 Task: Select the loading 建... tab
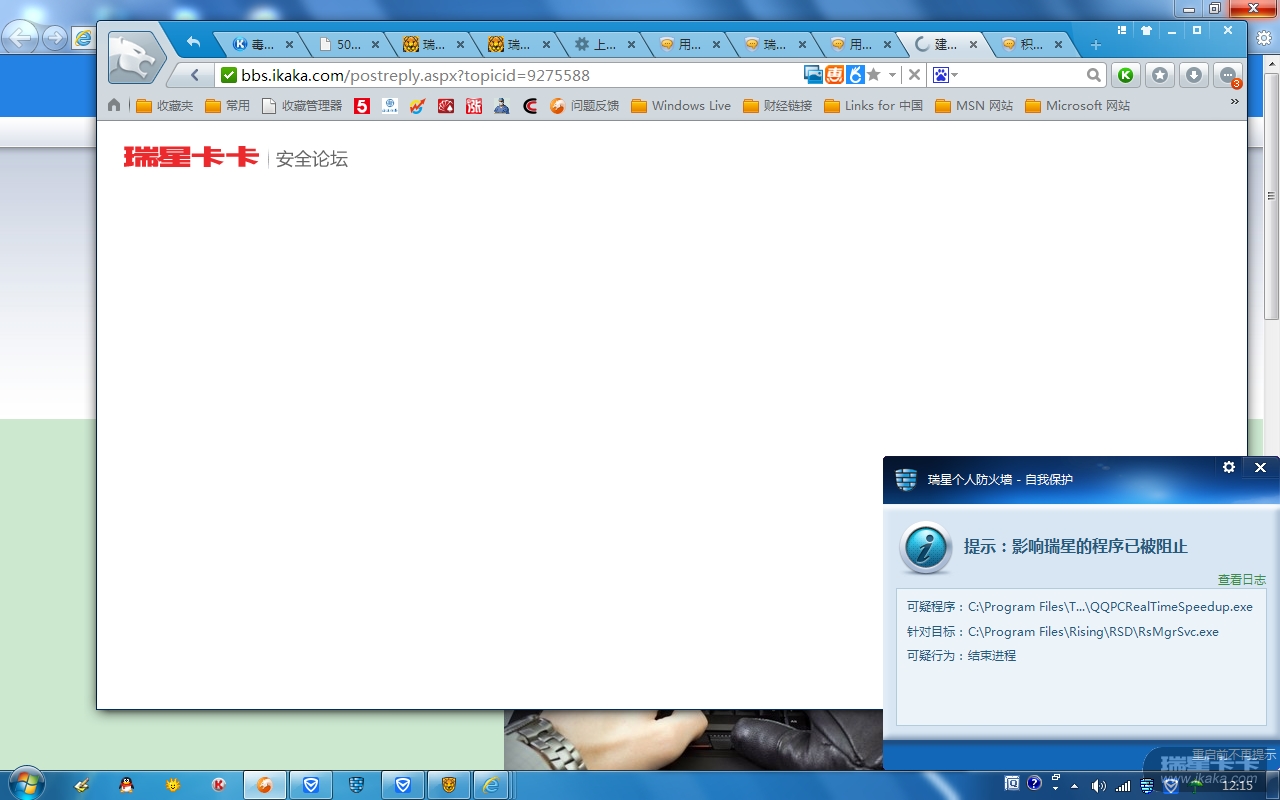pyautogui.click(x=946, y=44)
